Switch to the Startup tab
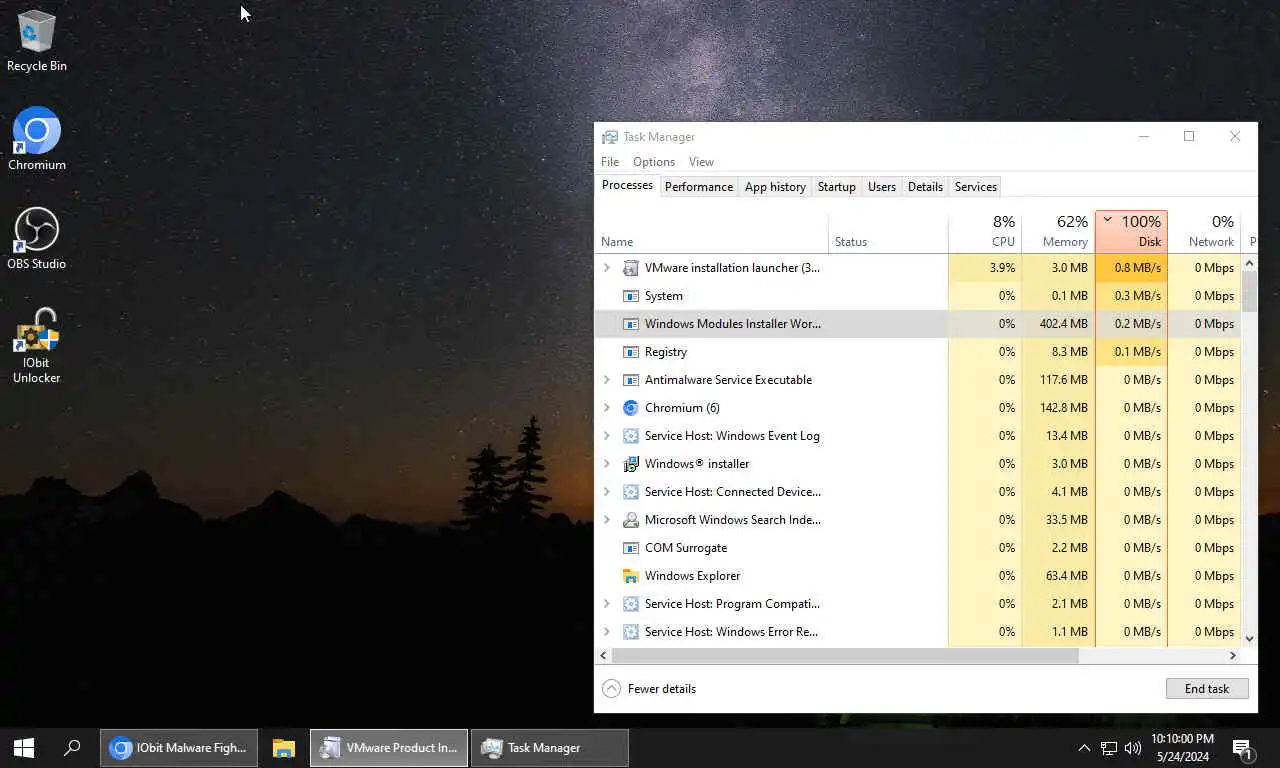Image resolution: width=1280 pixels, height=768 pixels. point(837,187)
